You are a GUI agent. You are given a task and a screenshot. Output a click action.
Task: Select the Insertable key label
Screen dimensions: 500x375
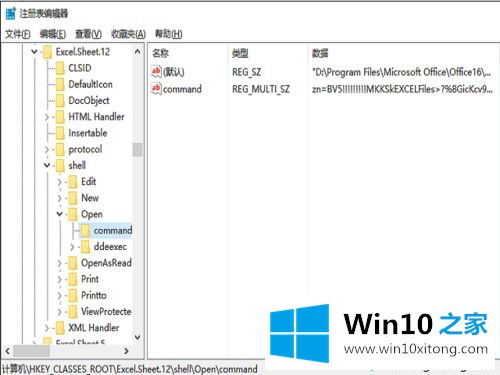pyautogui.click(x=88, y=133)
